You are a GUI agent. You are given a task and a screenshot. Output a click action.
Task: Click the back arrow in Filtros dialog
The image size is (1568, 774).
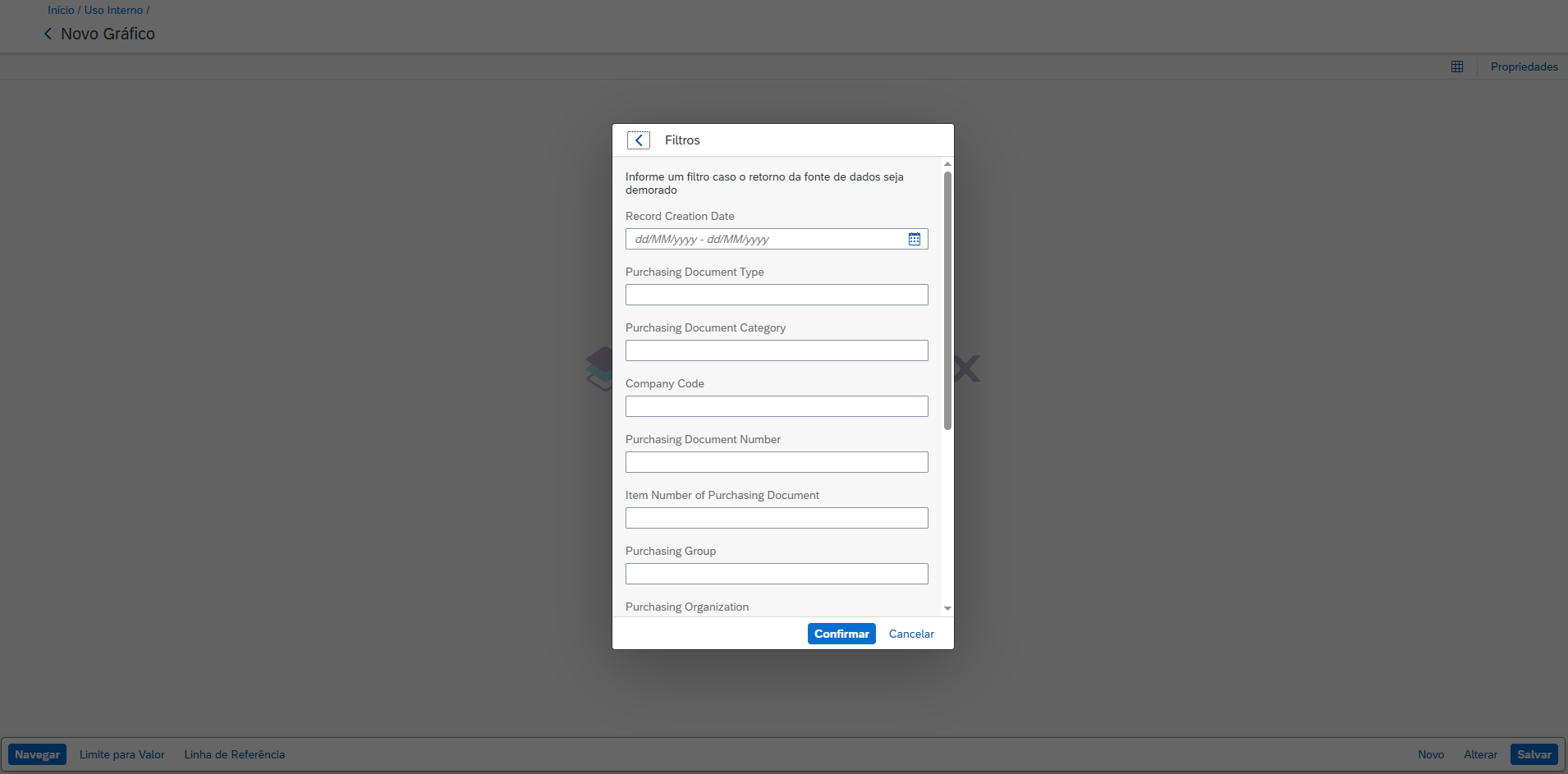point(639,140)
